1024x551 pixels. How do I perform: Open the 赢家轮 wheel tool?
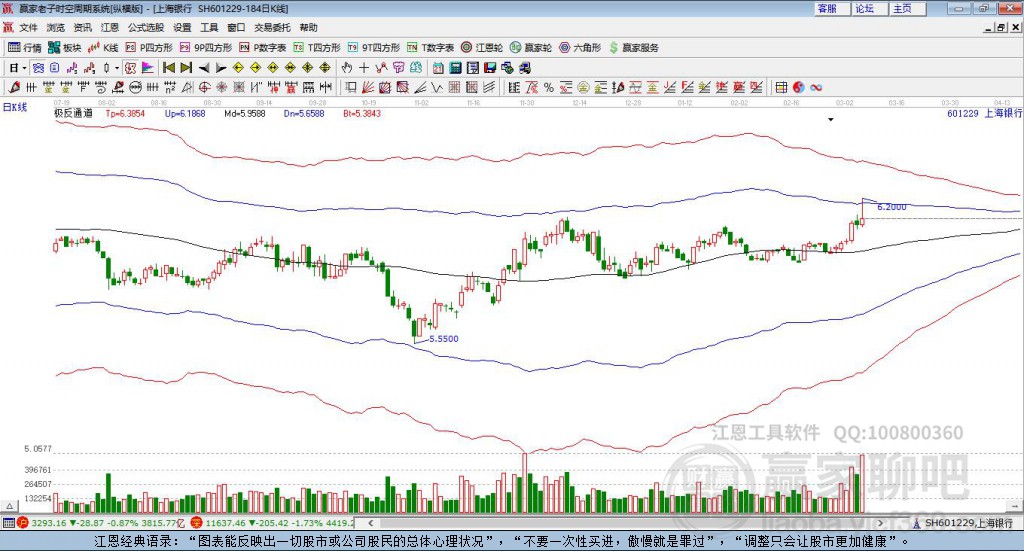click(x=531, y=48)
